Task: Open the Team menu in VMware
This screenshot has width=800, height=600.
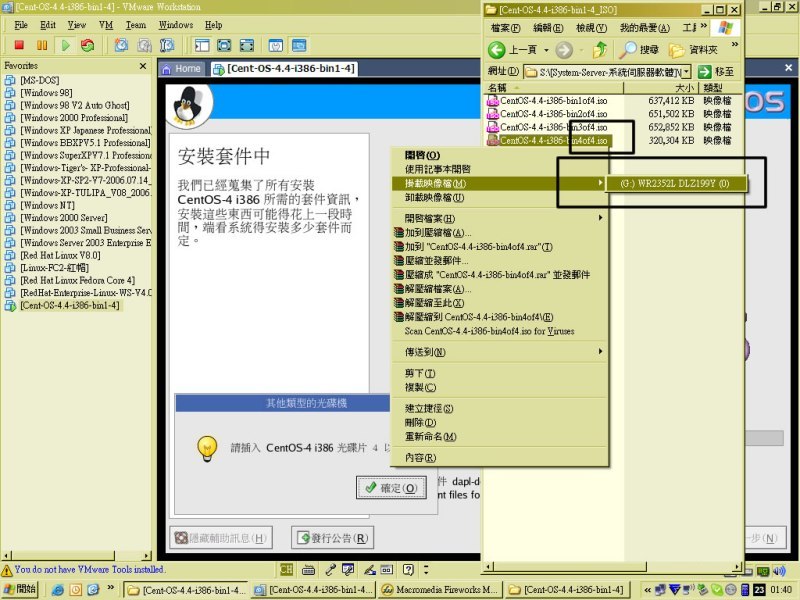Action: click(x=136, y=25)
